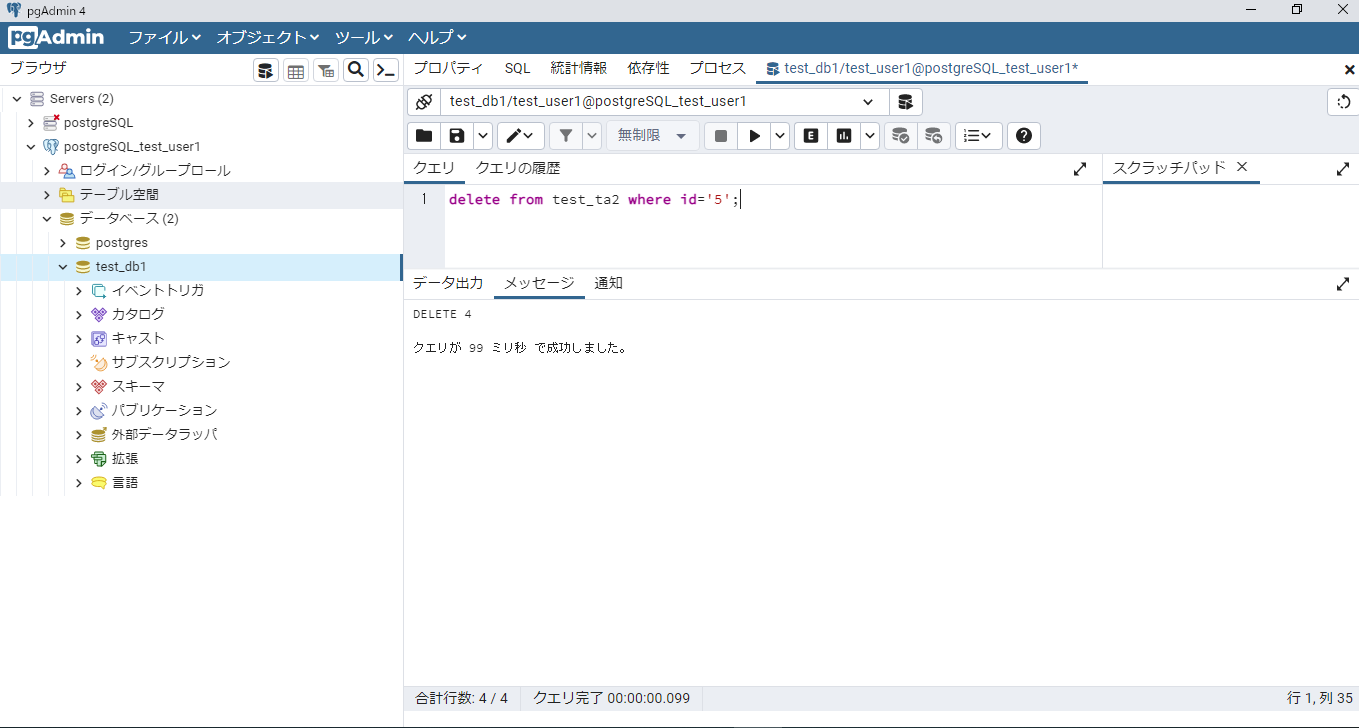
Task: Maximize the Messages output panel
Action: tap(1343, 284)
